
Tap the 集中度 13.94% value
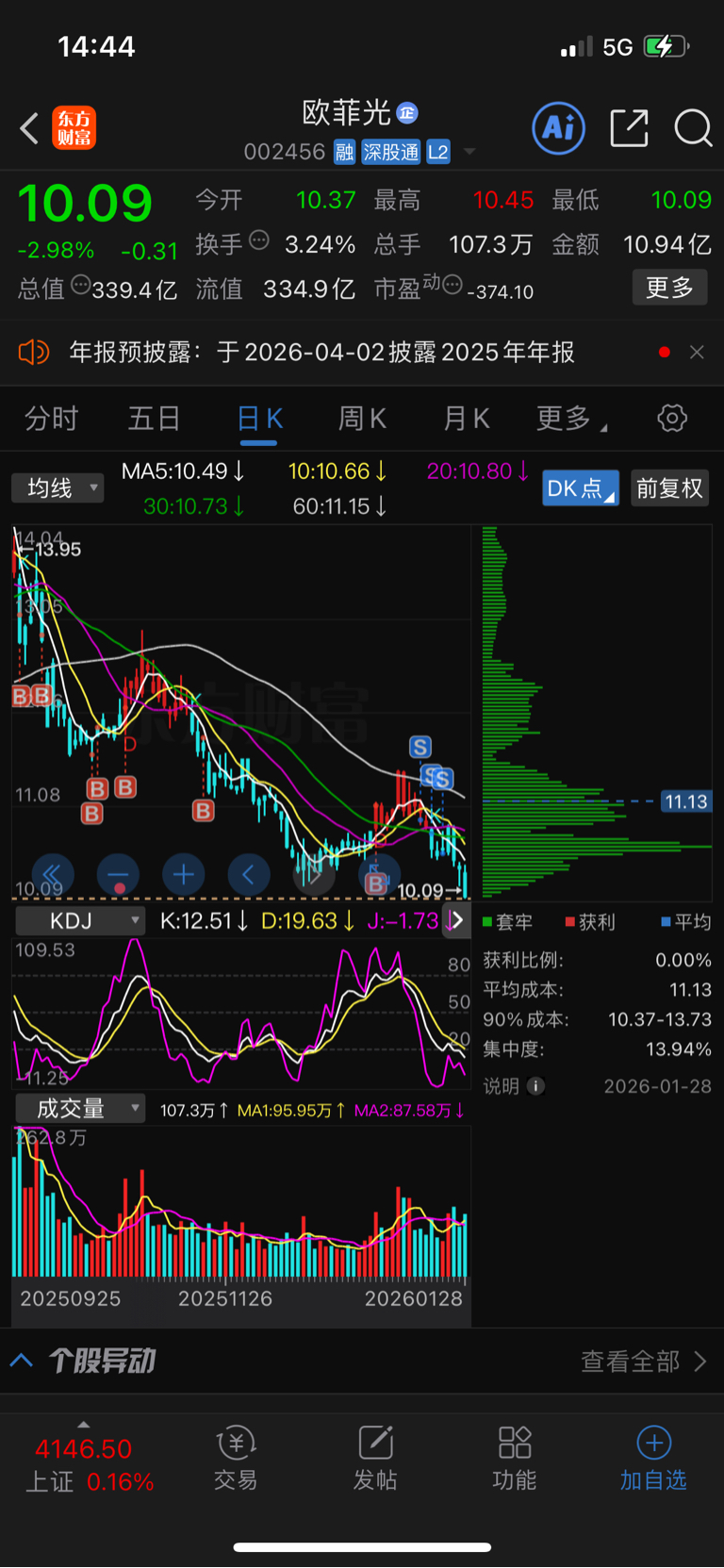[679, 1049]
